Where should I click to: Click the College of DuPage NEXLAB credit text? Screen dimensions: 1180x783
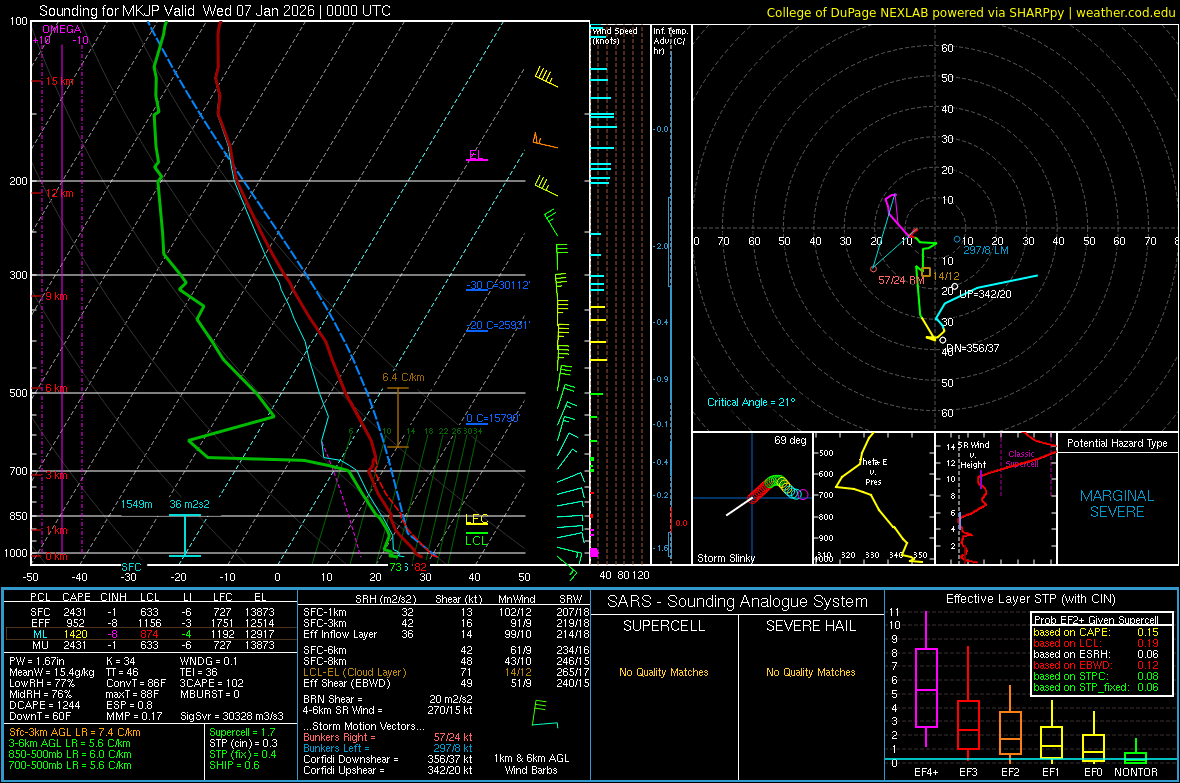pyautogui.click(x=970, y=12)
